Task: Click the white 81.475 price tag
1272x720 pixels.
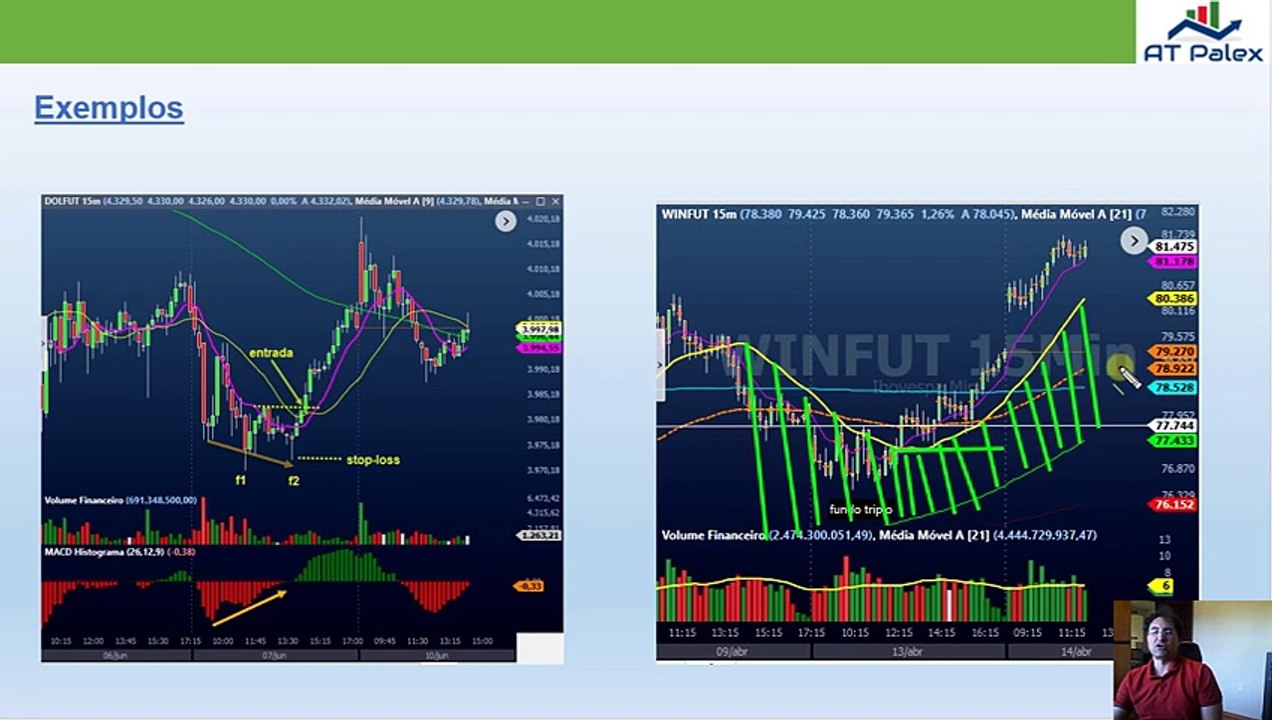Action: [1174, 247]
